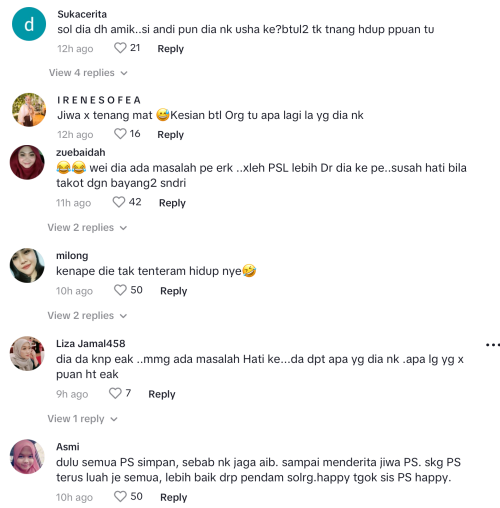Like zuebaidah's comment showing 42 likes
The height and width of the screenshot is (508, 500).
click(x=119, y=202)
